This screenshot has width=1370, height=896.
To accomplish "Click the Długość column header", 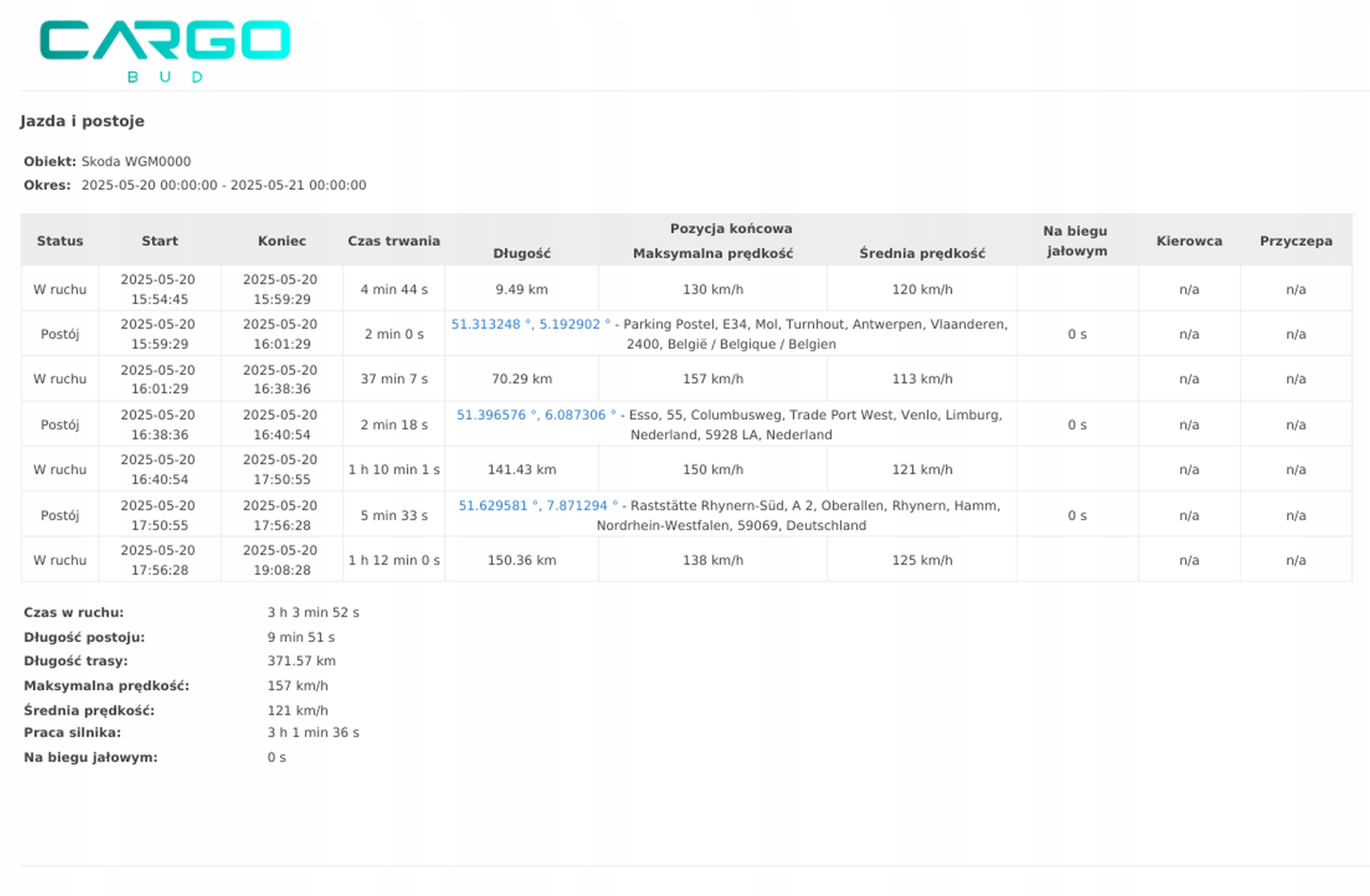I will [522, 253].
